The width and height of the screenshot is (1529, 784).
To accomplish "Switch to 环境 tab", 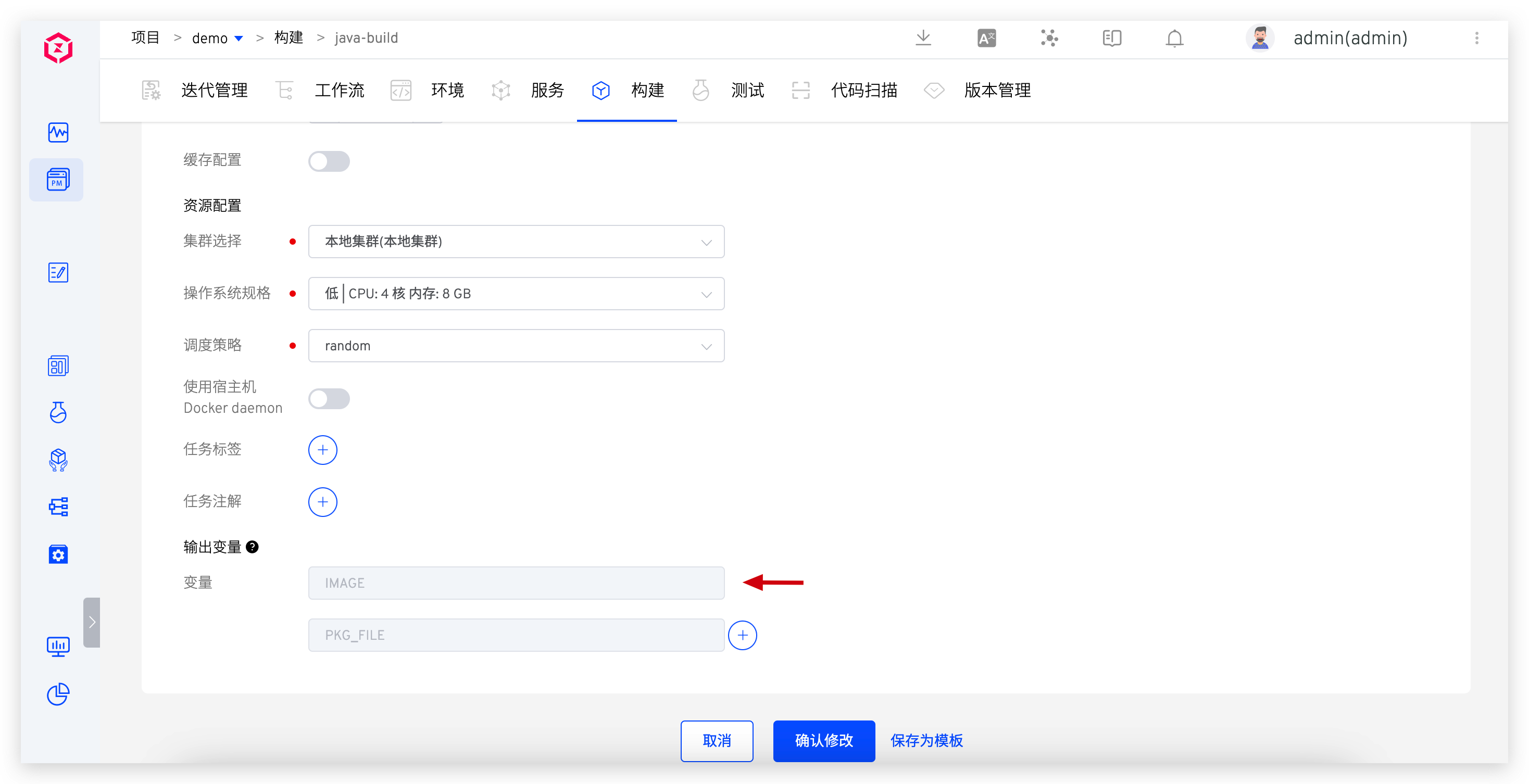I will (428, 90).
